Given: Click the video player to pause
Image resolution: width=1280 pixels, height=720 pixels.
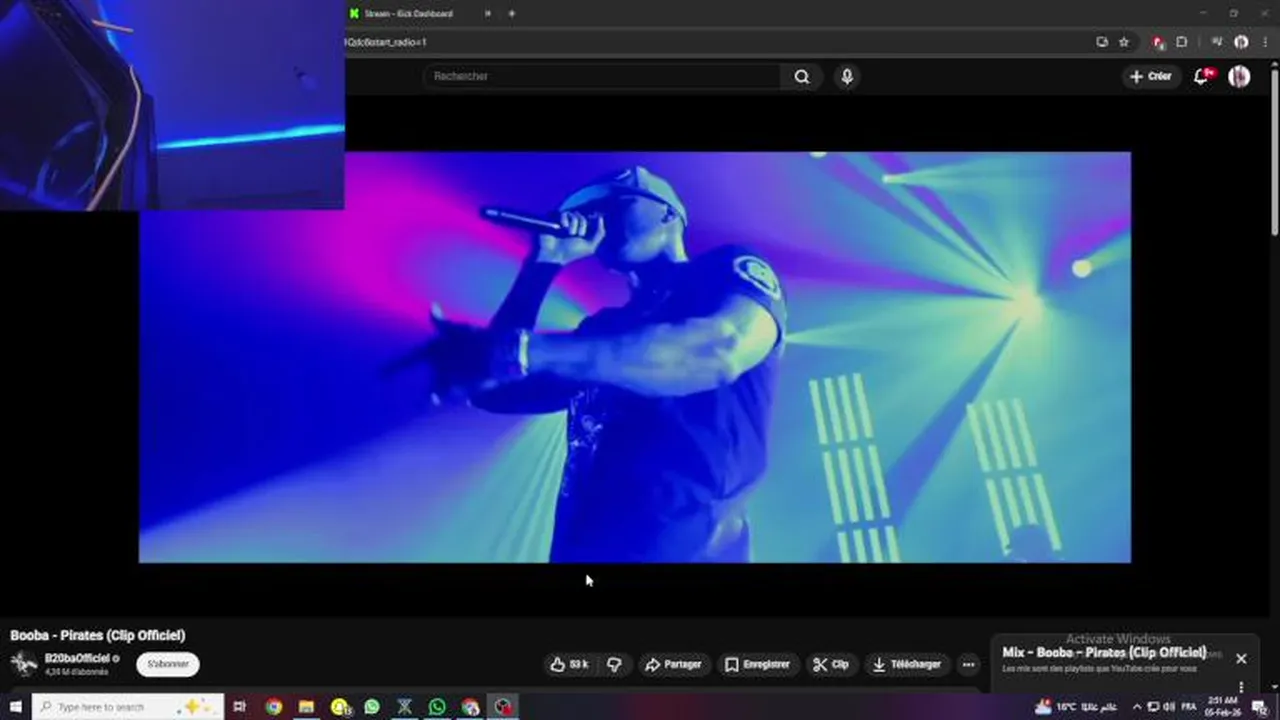Looking at the screenshot, I should tap(635, 357).
